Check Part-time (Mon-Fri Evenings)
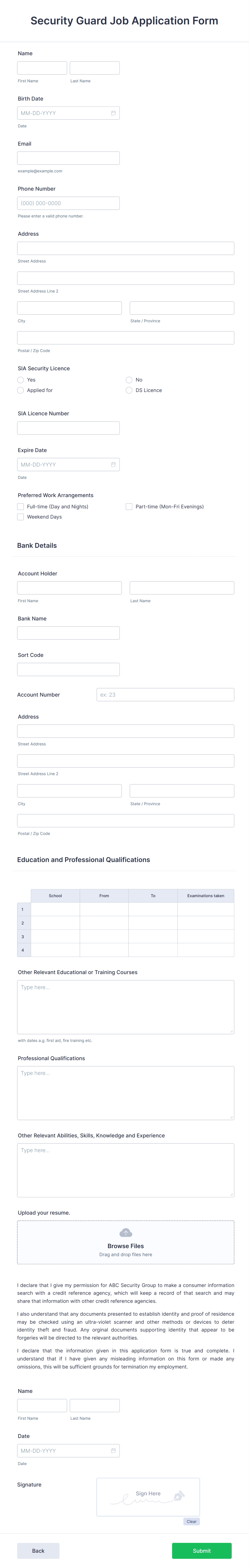 (129, 506)
